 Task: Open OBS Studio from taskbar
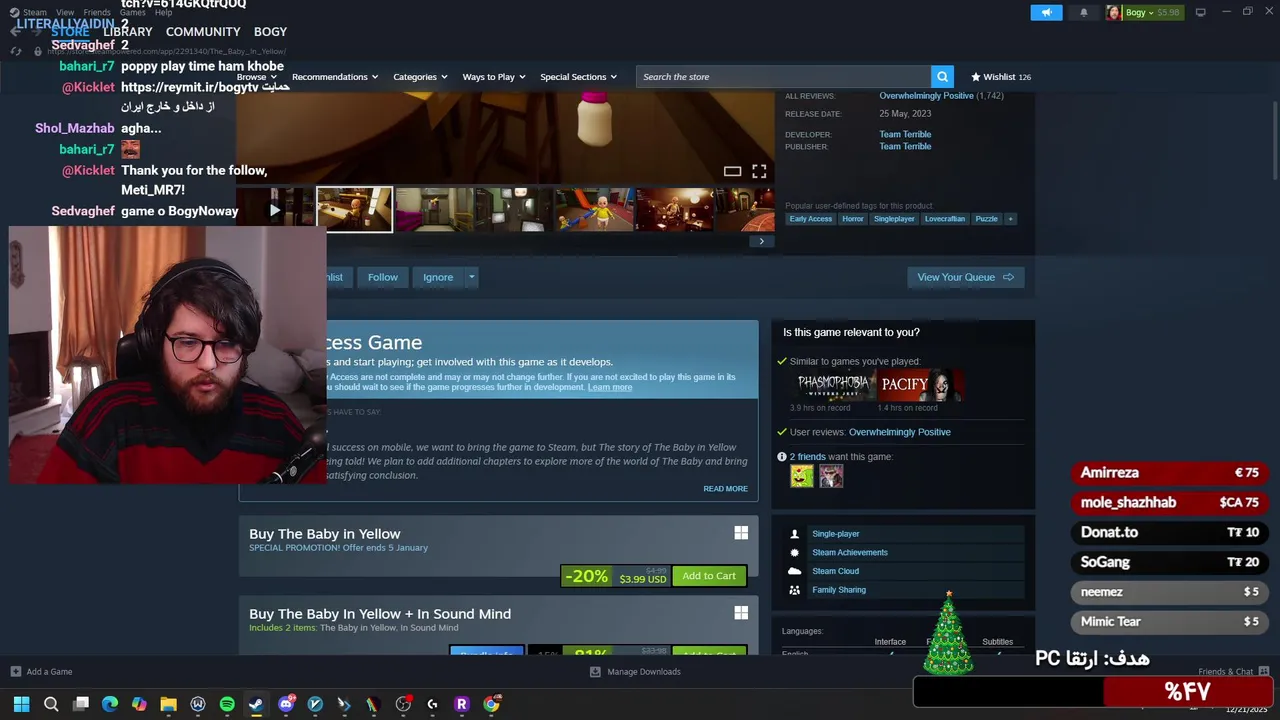point(403,704)
